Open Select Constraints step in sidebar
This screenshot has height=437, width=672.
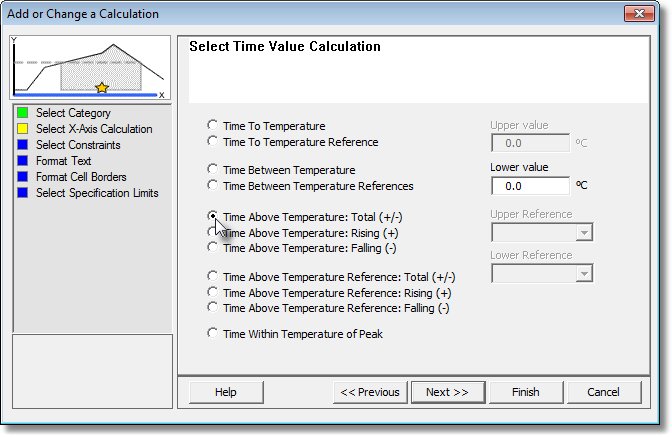[78, 145]
